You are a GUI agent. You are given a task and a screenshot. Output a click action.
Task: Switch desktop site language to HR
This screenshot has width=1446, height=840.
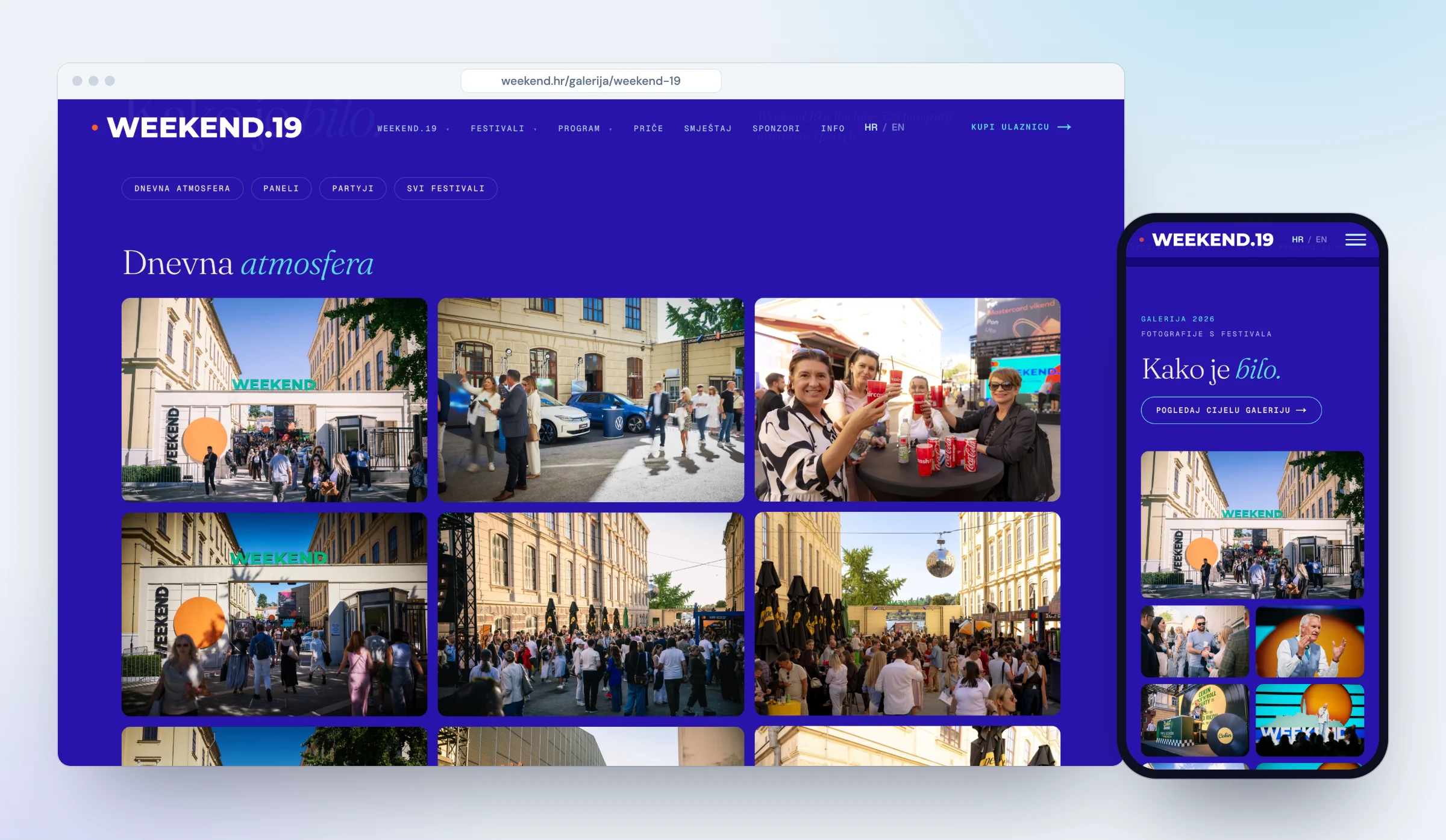(871, 127)
